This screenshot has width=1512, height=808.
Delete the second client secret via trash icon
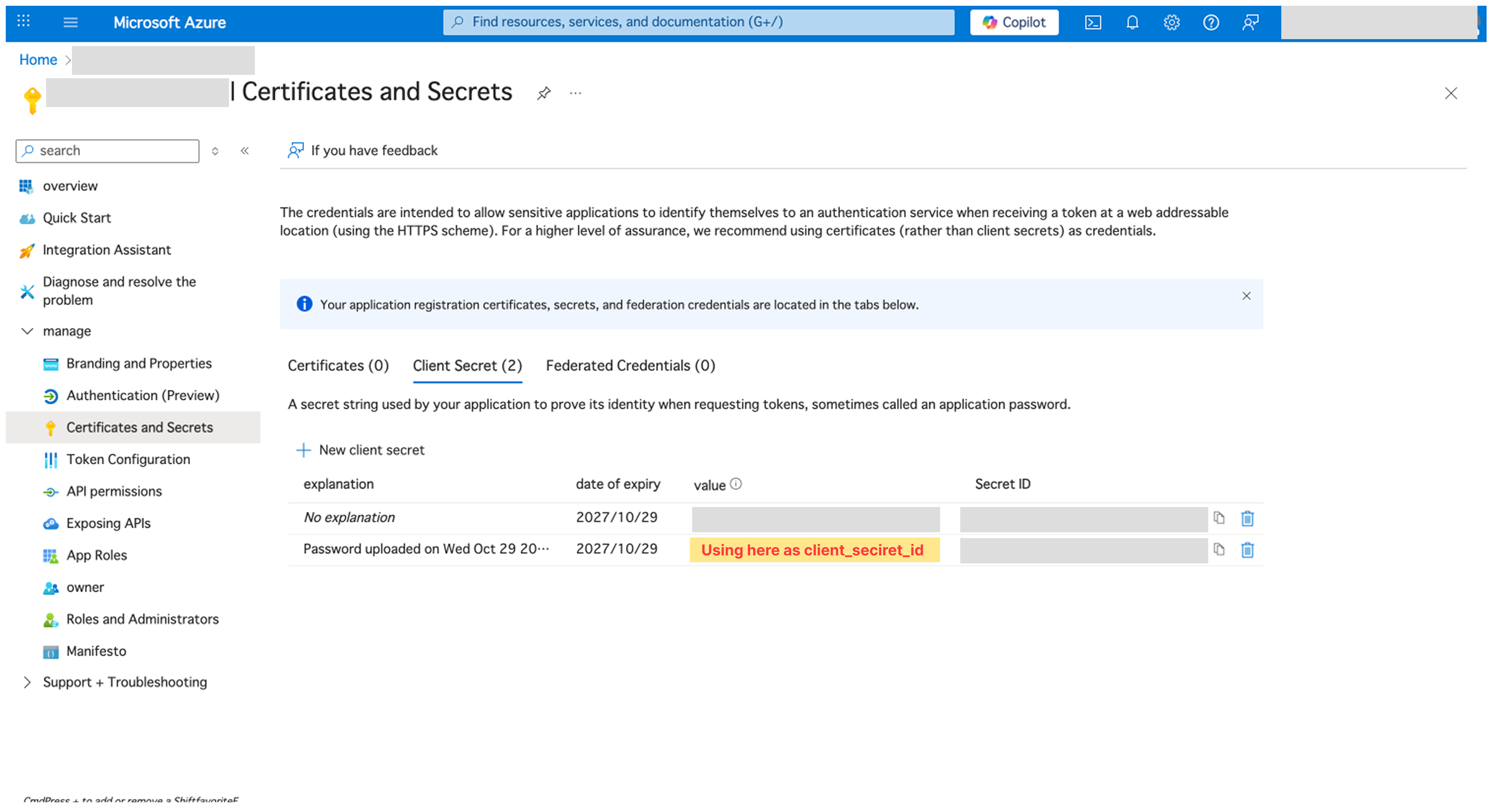pyautogui.click(x=1248, y=550)
